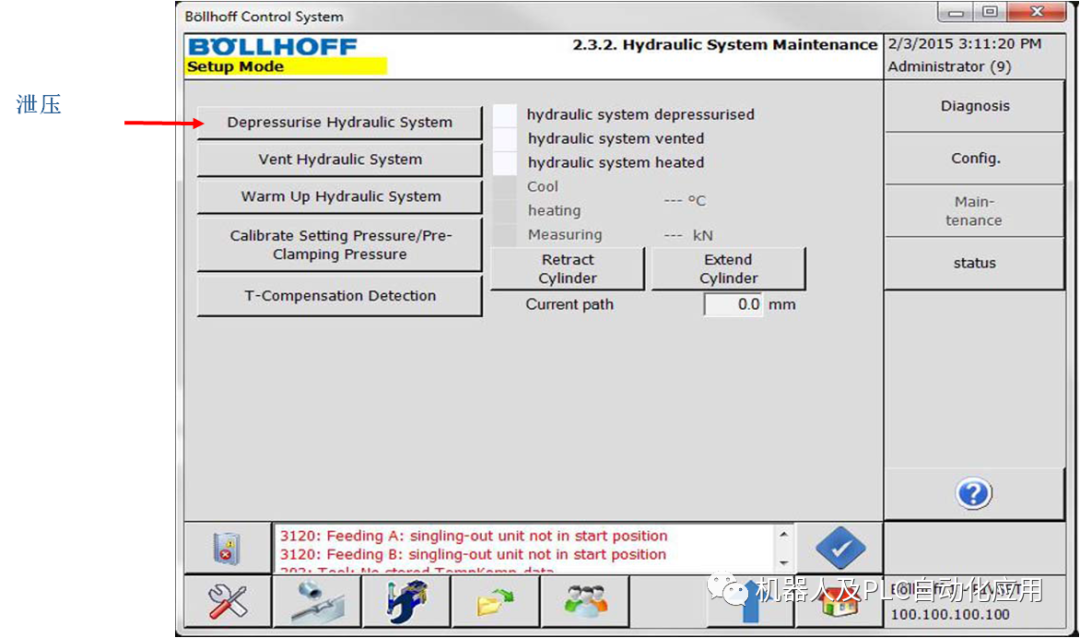Image resolution: width=1080 pixels, height=638 pixels.
Task: Click the Setup Mode yellow banner
Action: 287,67
